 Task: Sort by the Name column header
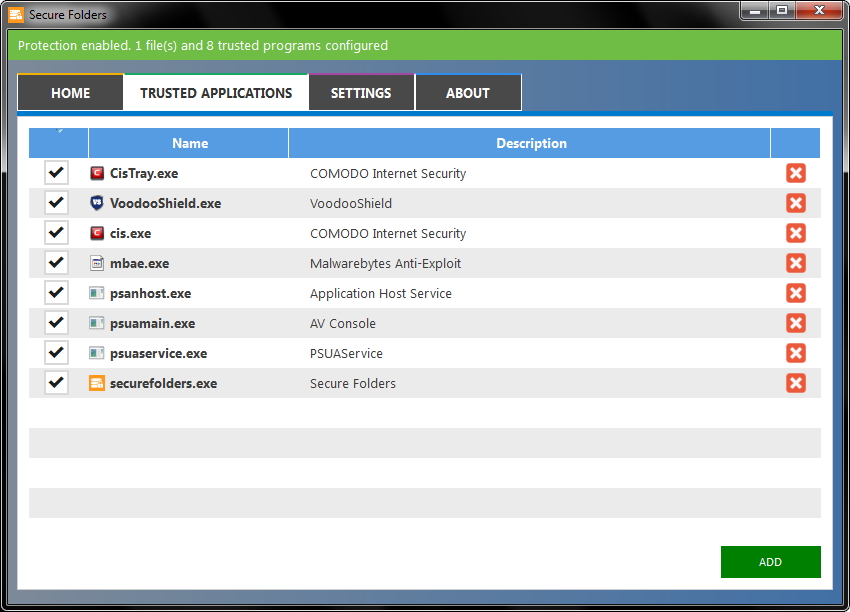[189, 143]
